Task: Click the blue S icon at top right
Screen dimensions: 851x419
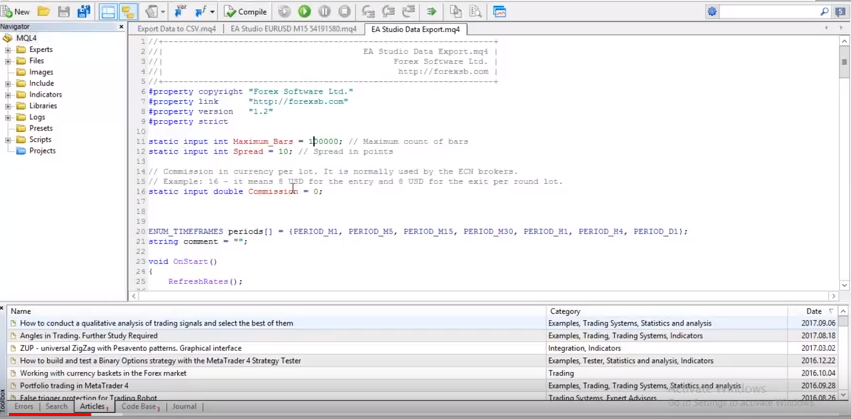Action: point(840,11)
